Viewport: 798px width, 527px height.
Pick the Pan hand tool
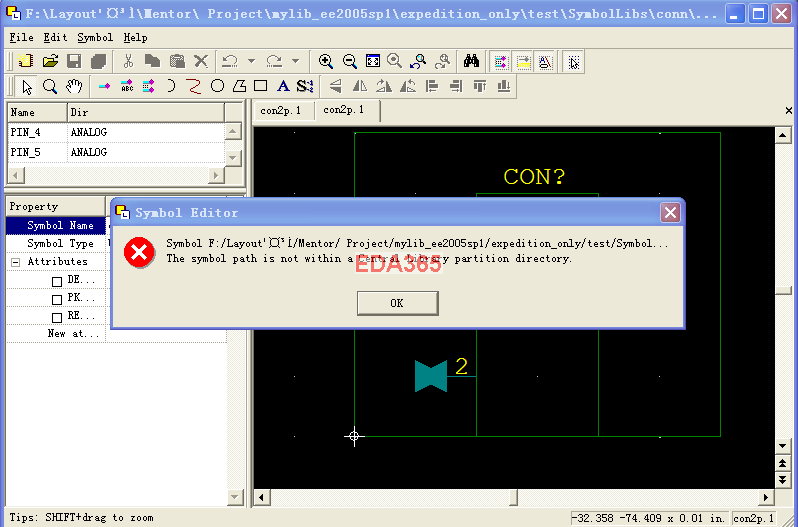74,86
